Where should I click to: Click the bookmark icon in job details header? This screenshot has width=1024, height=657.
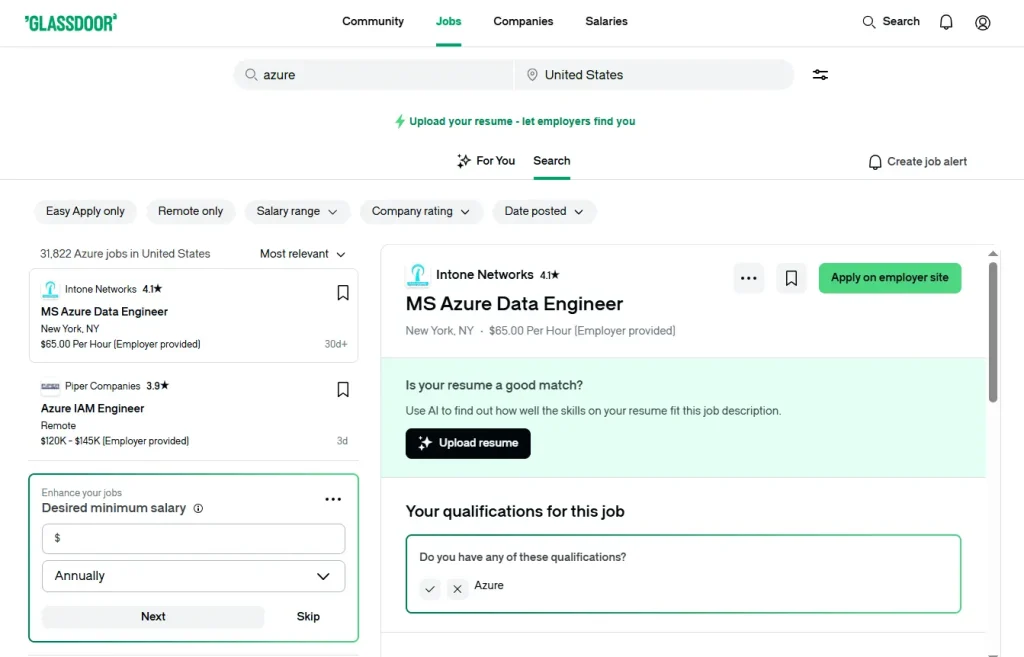(791, 278)
